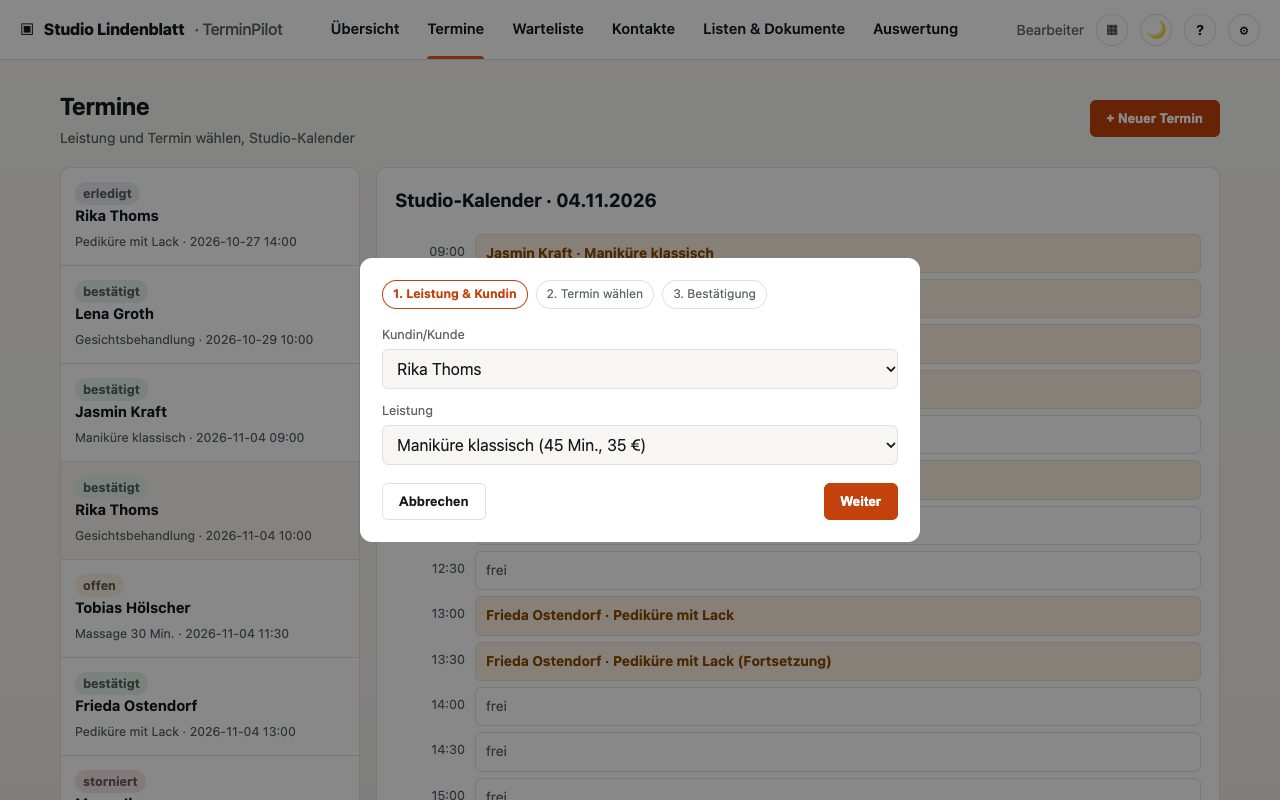The width and height of the screenshot is (1280, 800).
Task: Select Jasmin Kraft's appointment in the left list
Action: point(210,412)
